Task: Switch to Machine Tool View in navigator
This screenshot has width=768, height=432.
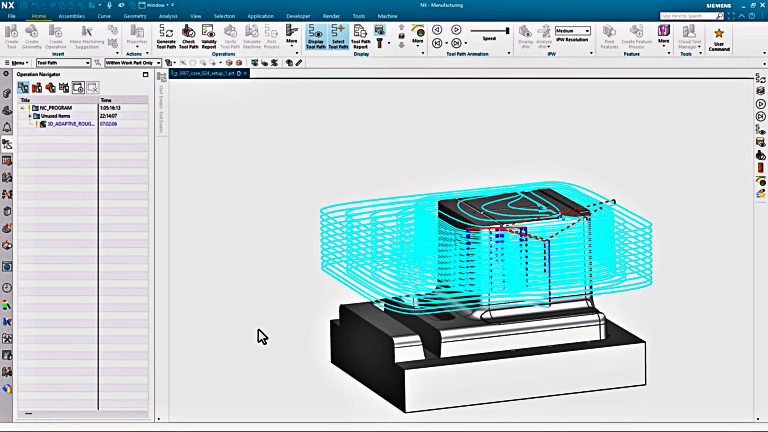Action: [37, 88]
